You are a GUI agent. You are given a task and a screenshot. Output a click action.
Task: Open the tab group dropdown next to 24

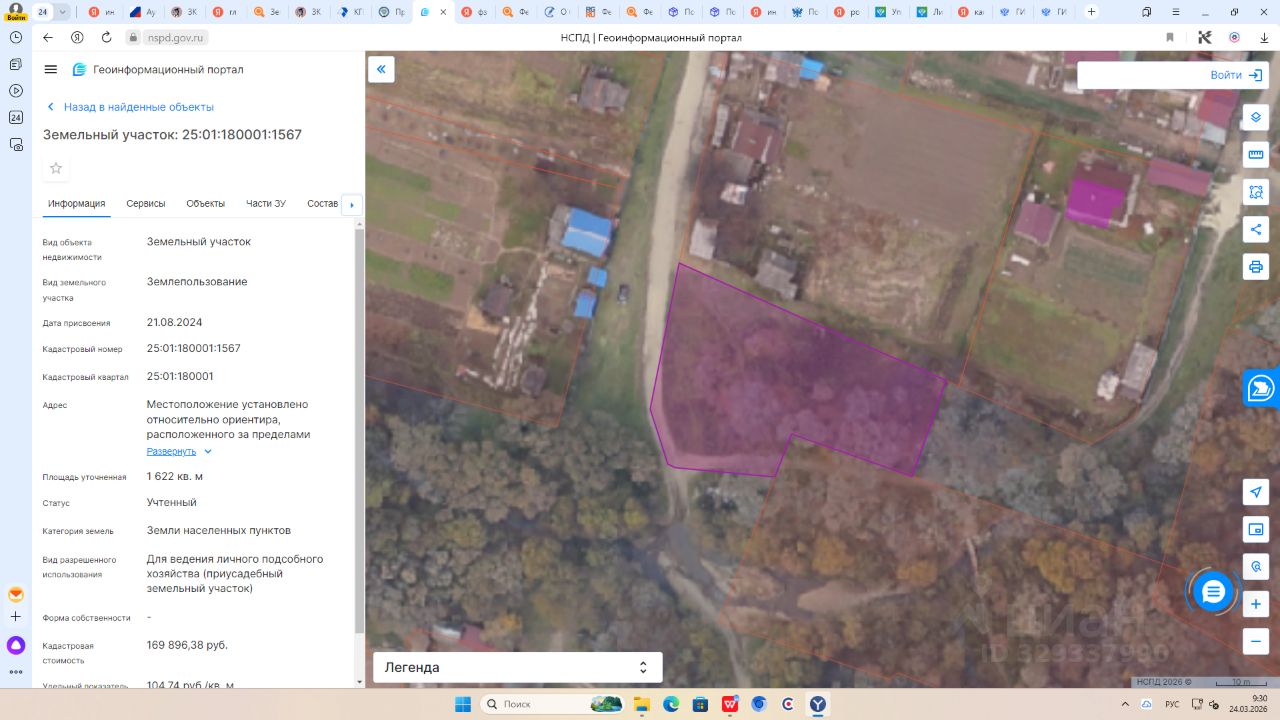coord(63,12)
